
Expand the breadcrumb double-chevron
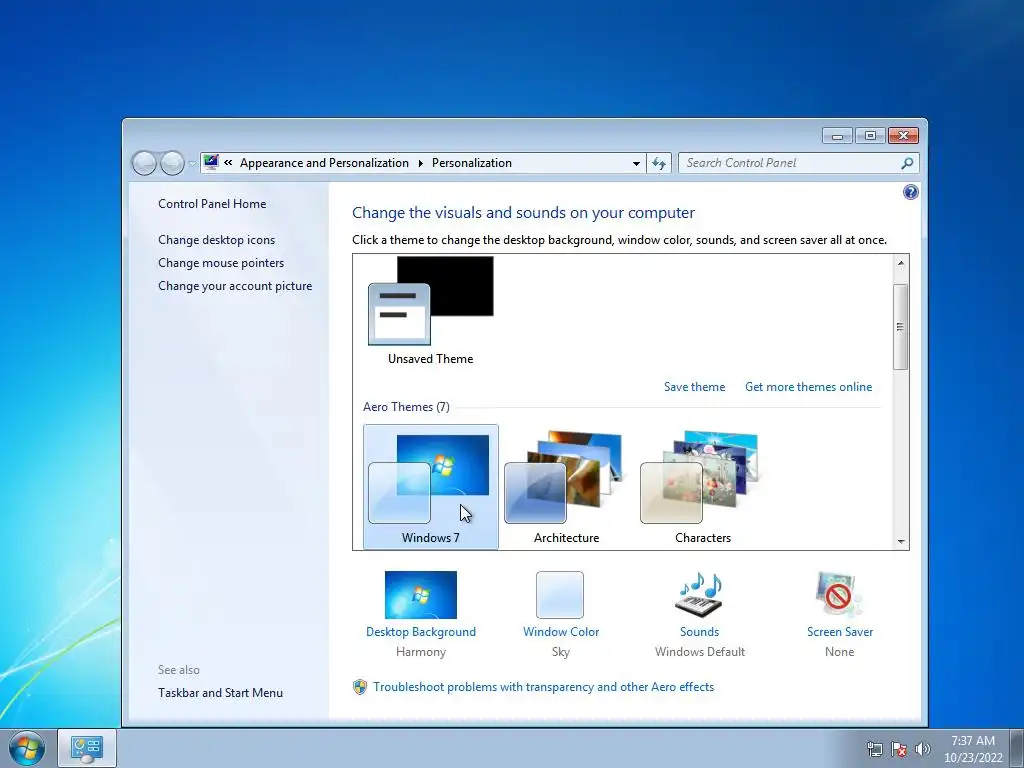pos(228,163)
